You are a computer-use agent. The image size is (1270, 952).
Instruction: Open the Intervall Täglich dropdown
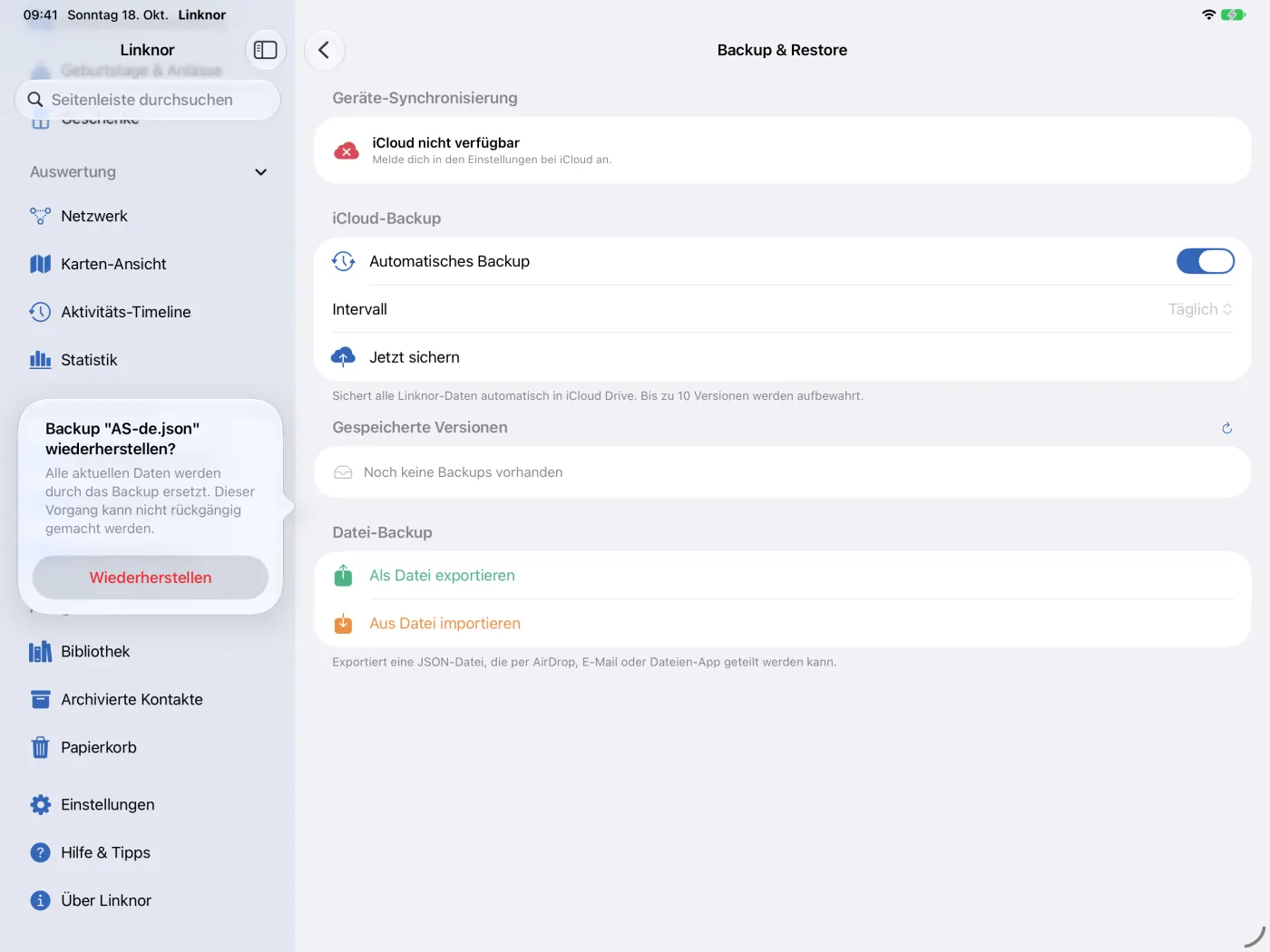pos(1200,309)
